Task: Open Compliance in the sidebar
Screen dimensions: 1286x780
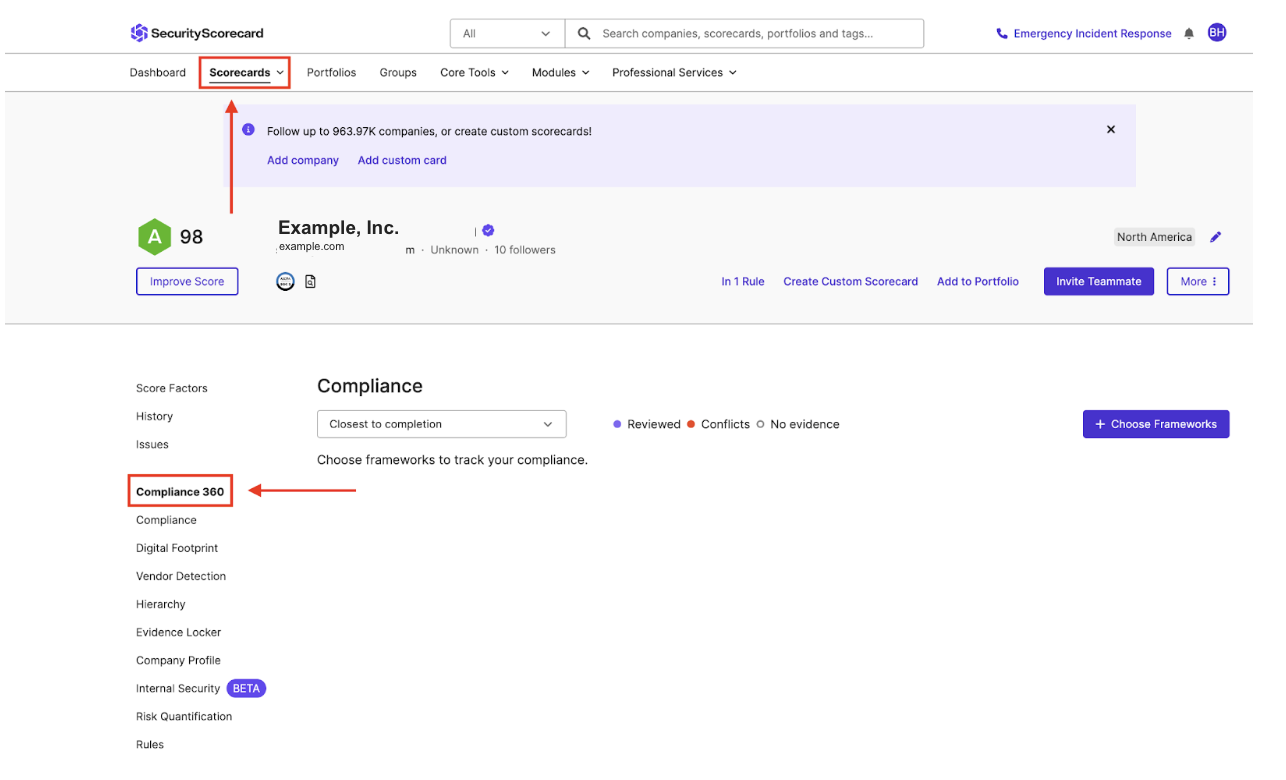Action: (x=166, y=520)
